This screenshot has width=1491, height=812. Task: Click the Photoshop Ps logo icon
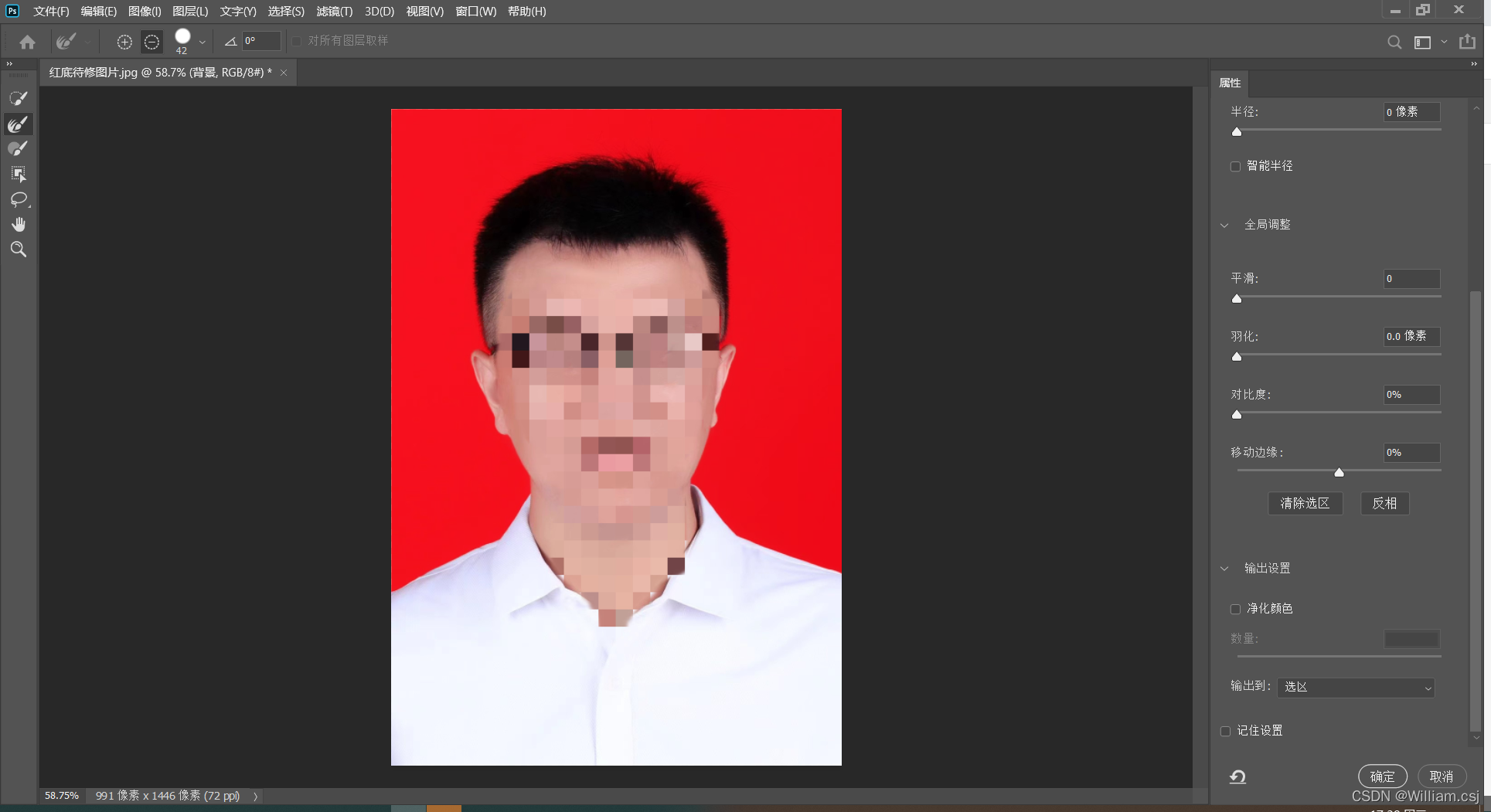click(12, 11)
